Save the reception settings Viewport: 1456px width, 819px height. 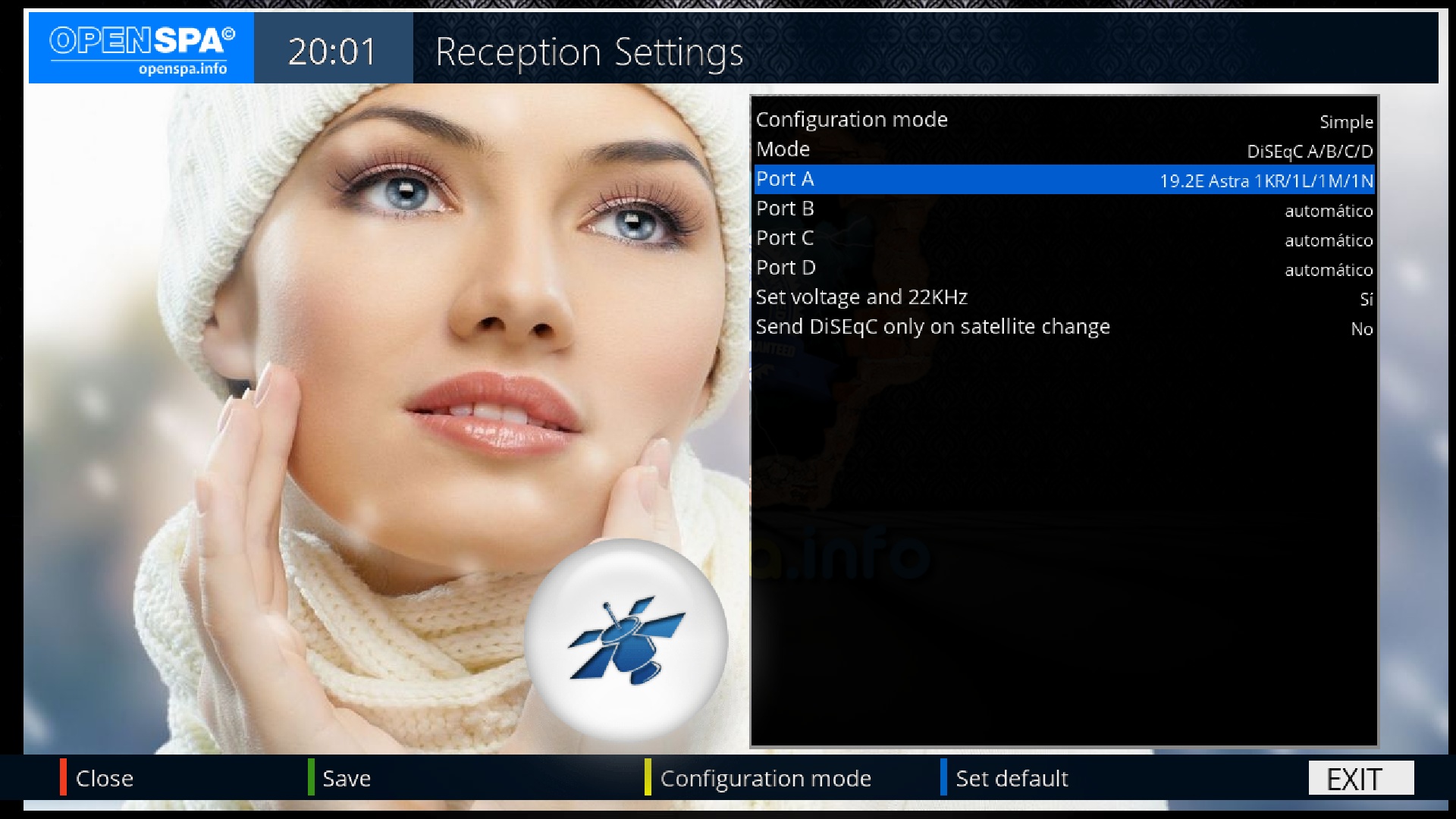pyautogui.click(x=347, y=779)
